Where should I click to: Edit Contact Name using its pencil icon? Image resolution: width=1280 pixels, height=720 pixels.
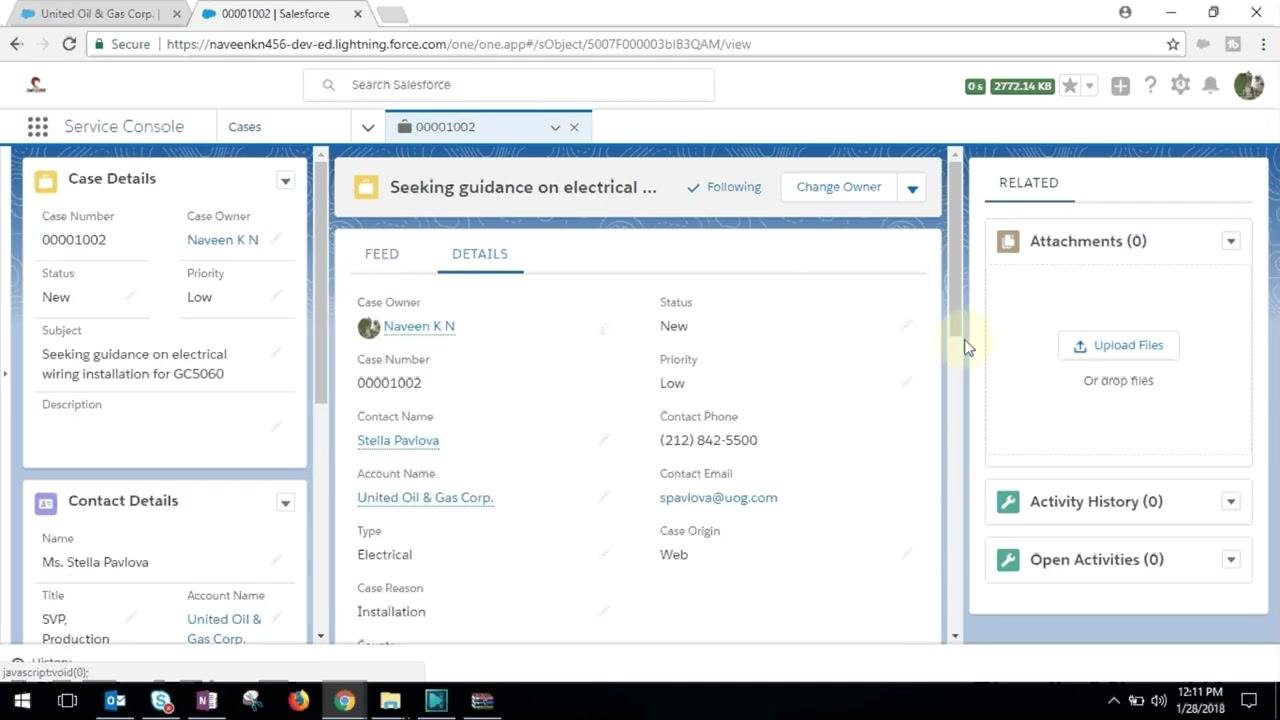[604, 440]
